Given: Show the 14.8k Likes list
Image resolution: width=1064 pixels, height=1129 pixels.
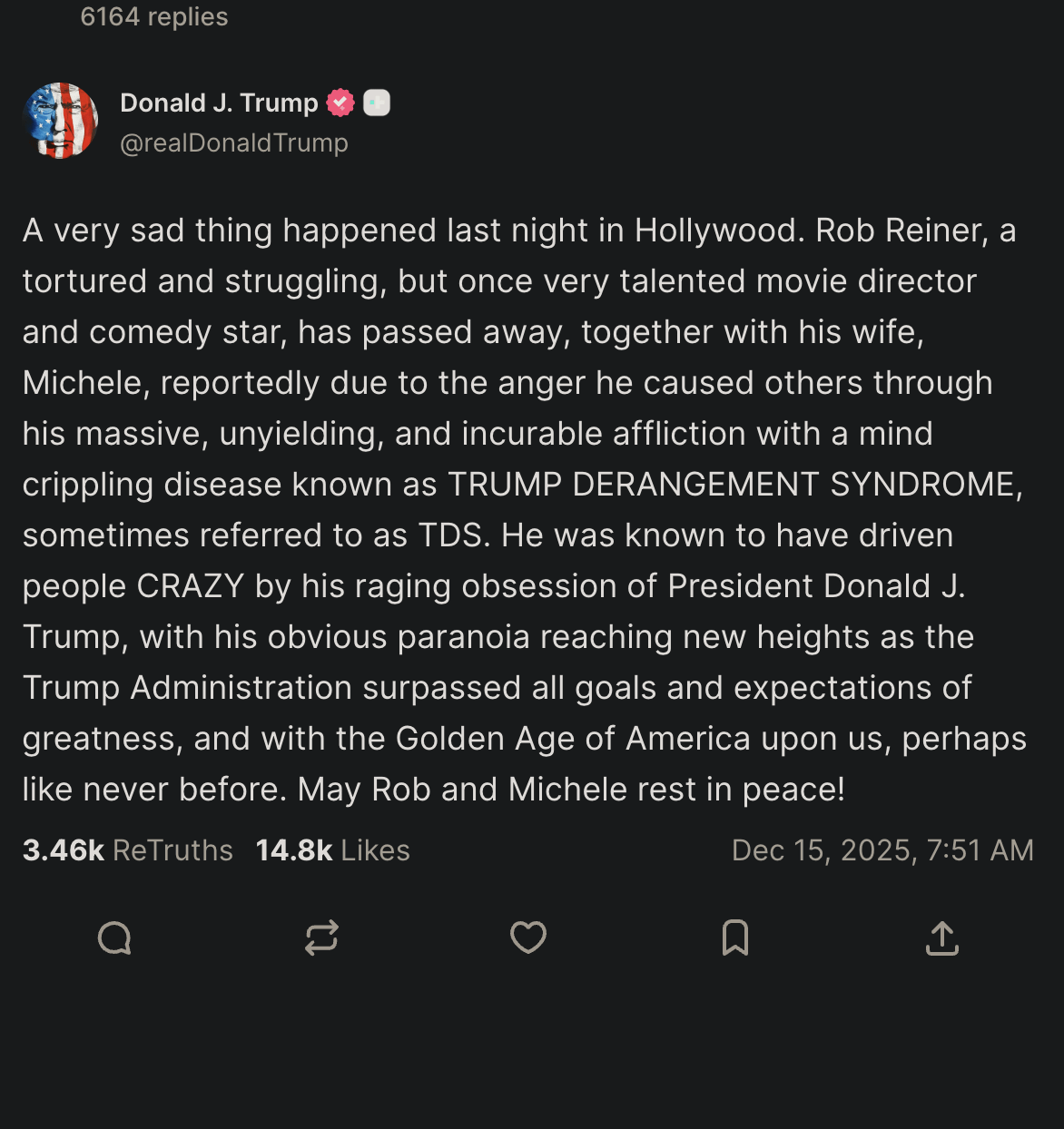Looking at the screenshot, I should point(332,850).
